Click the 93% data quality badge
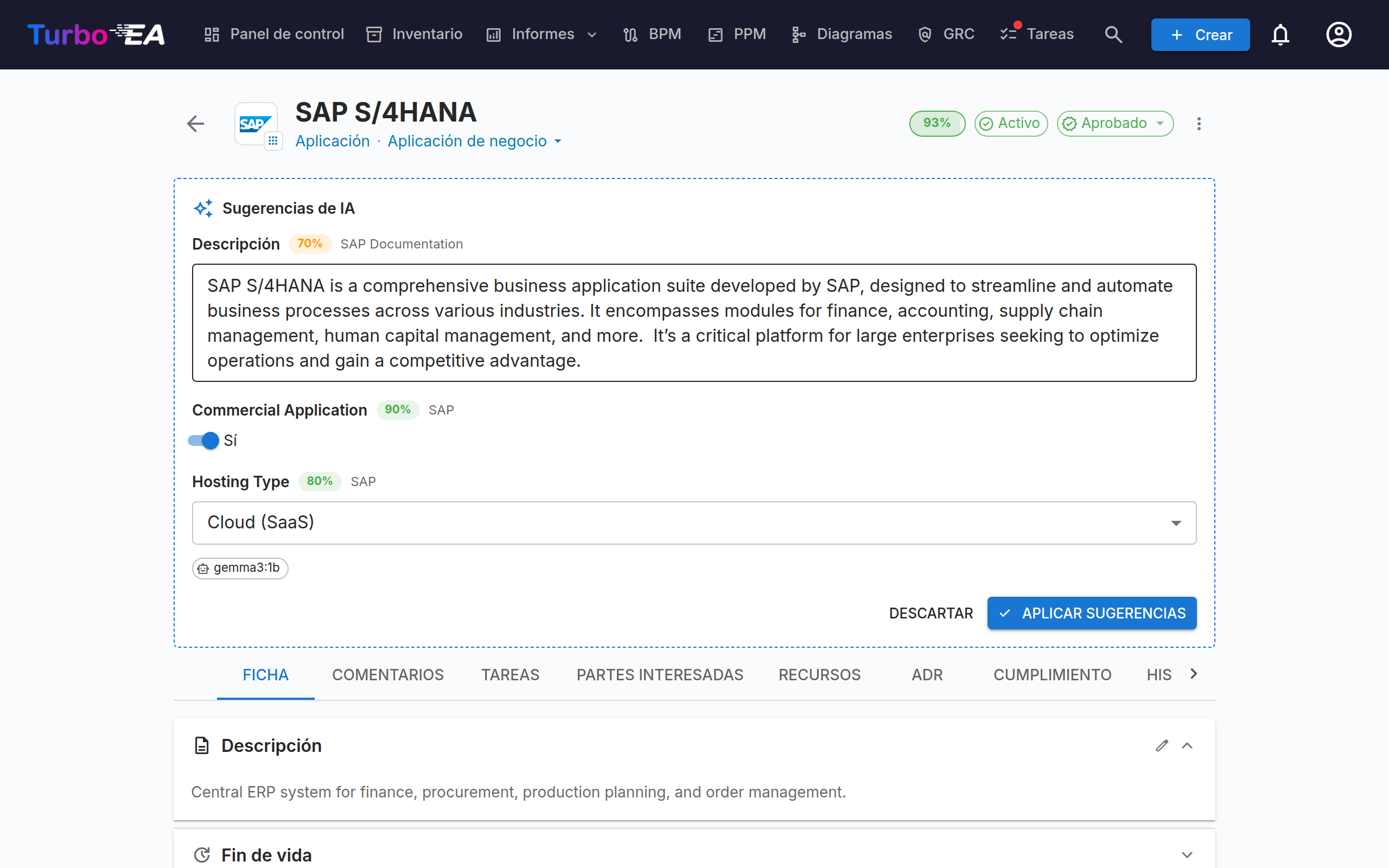Image resolution: width=1389 pixels, height=868 pixels. pos(936,124)
